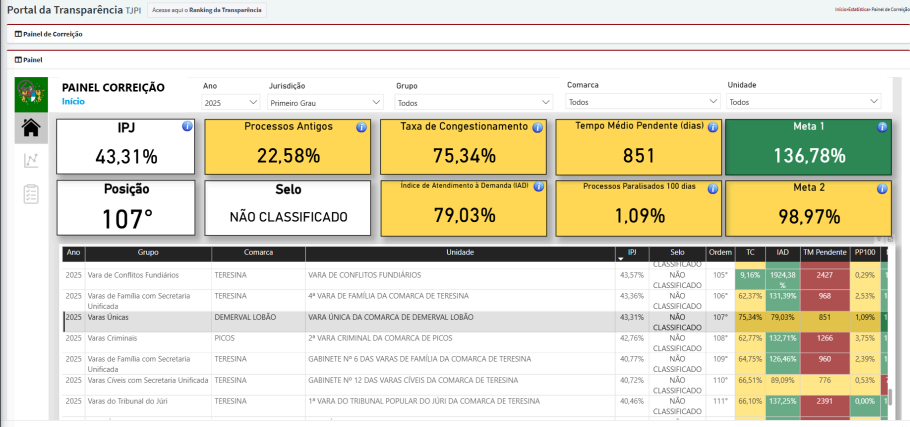Open the Jurisdição dropdown Primeiro Grau
This screenshot has width=910, height=427.
click(x=326, y=103)
